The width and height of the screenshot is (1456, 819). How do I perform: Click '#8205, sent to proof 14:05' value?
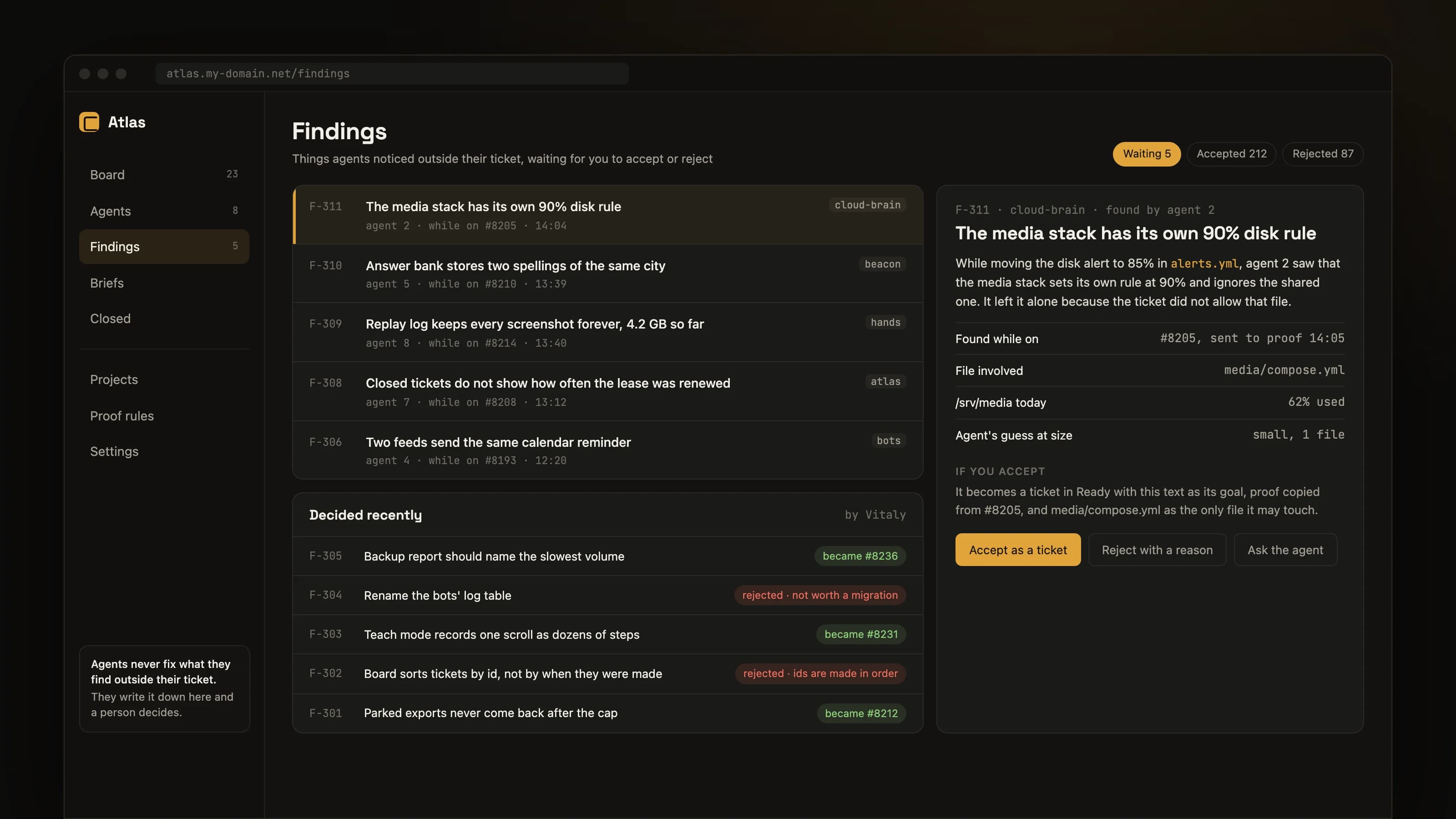tap(1252, 338)
